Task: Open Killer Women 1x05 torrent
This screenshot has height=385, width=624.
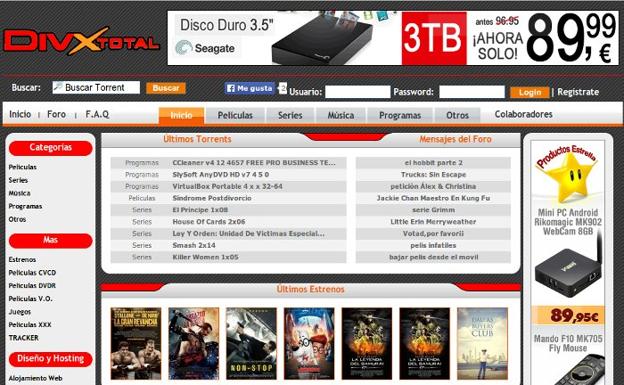Action: [205, 257]
